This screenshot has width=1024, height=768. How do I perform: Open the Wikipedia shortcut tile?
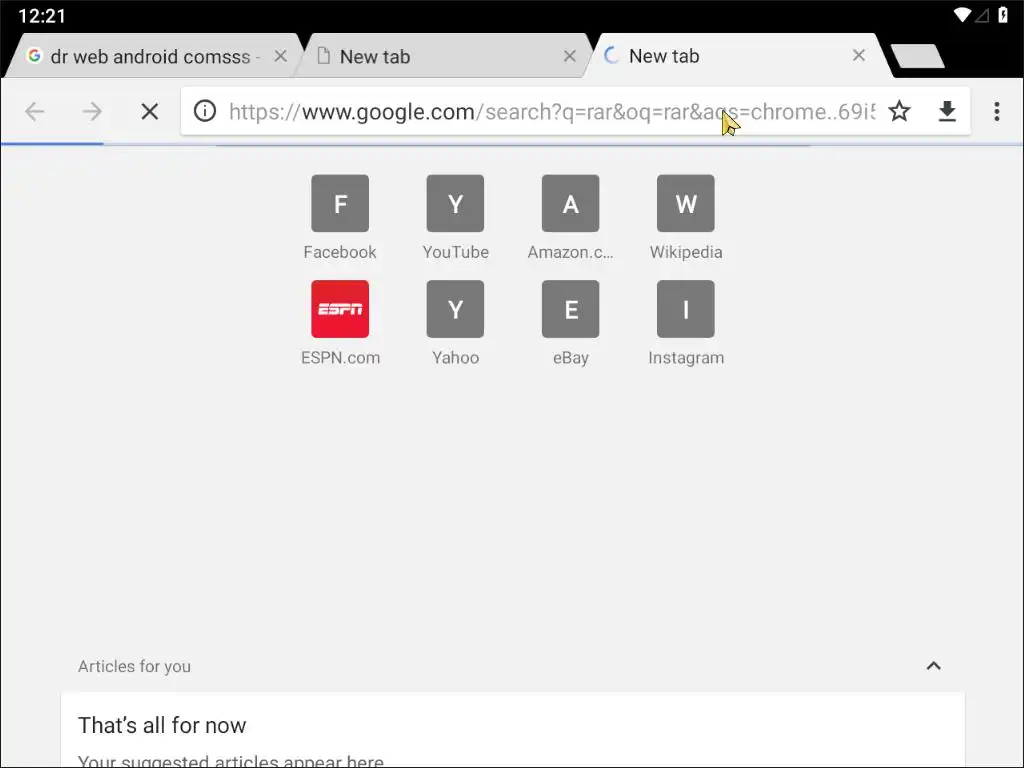pyautogui.click(x=686, y=217)
